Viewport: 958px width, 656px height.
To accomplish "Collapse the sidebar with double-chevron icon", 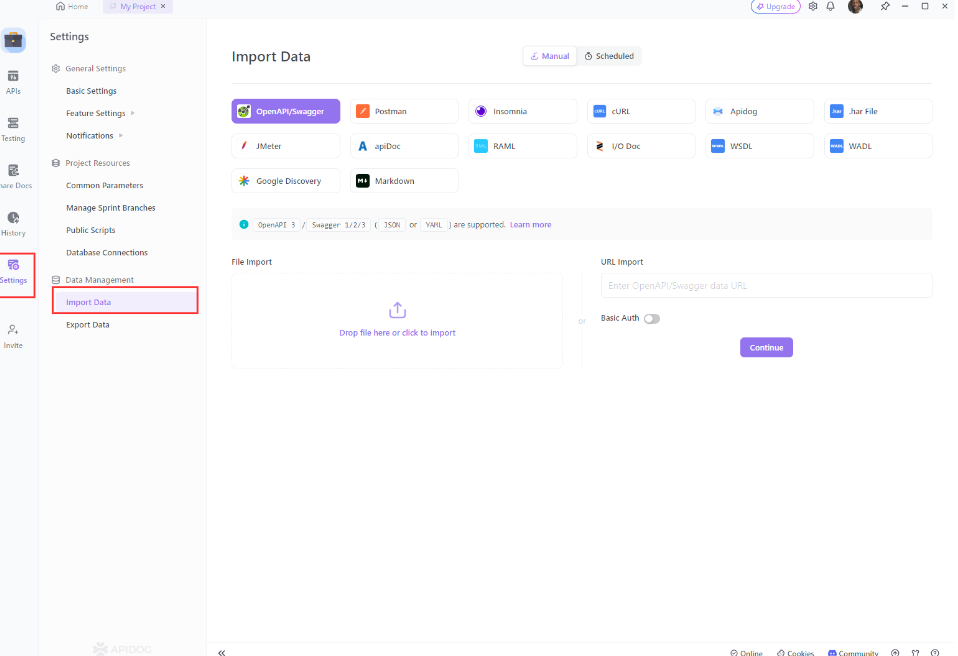I will point(222,652).
